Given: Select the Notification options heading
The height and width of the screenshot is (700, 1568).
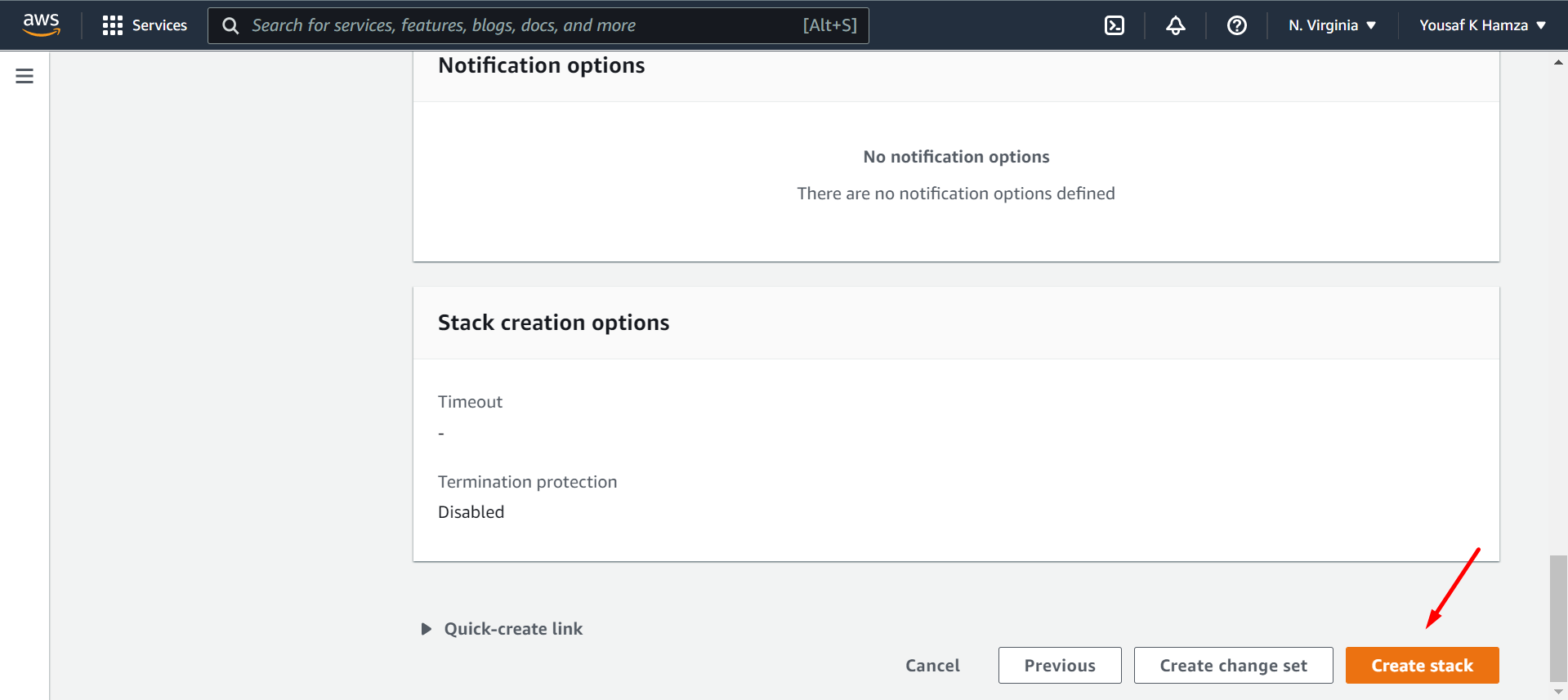Looking at the screenshot, I should tap(541, 65).
